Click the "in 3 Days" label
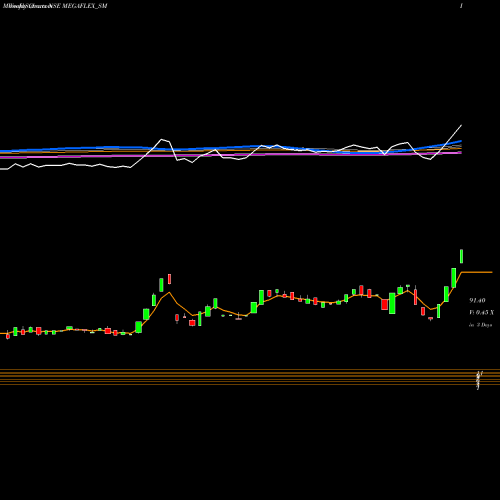 click(480, 325)
